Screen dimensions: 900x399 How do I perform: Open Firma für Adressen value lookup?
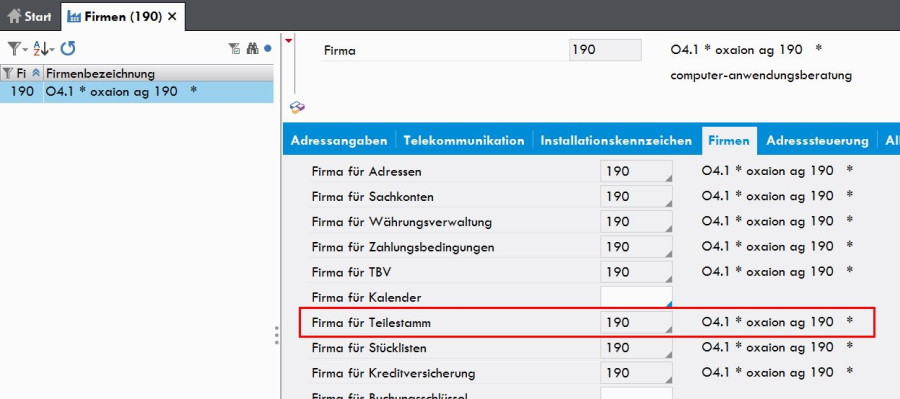coord(668,179)
